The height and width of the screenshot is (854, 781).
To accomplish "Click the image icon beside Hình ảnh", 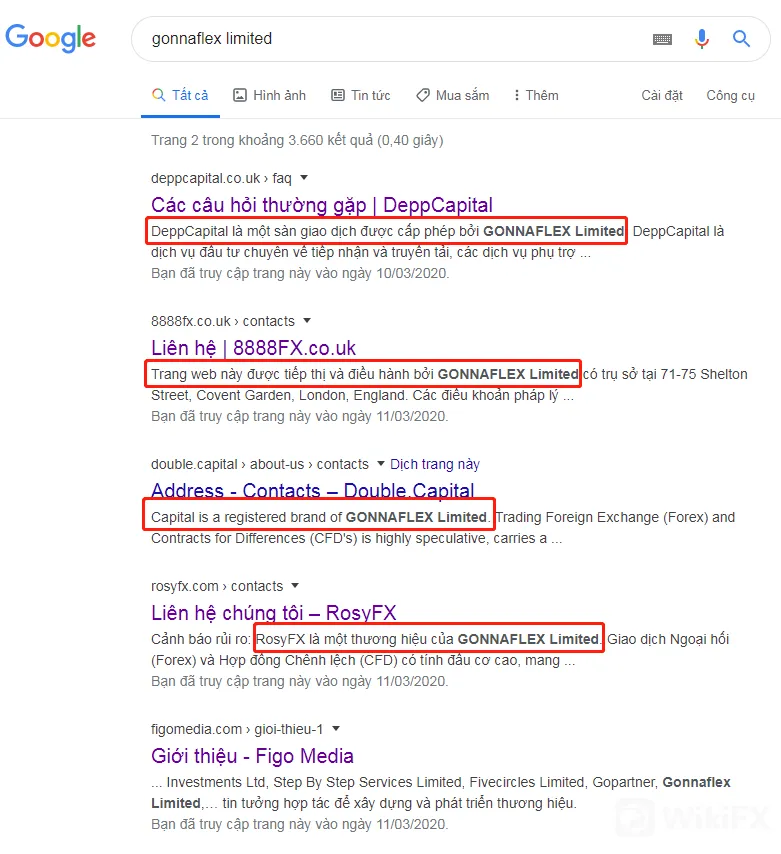I will tap(240, 95).
